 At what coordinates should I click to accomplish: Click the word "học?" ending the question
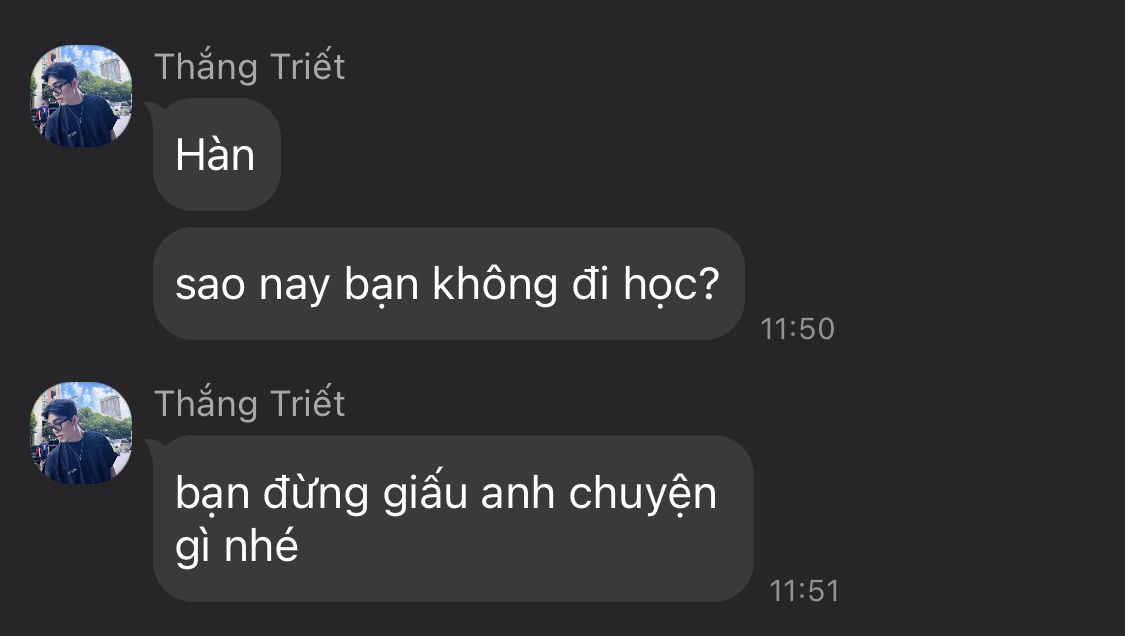pos(671,286)
